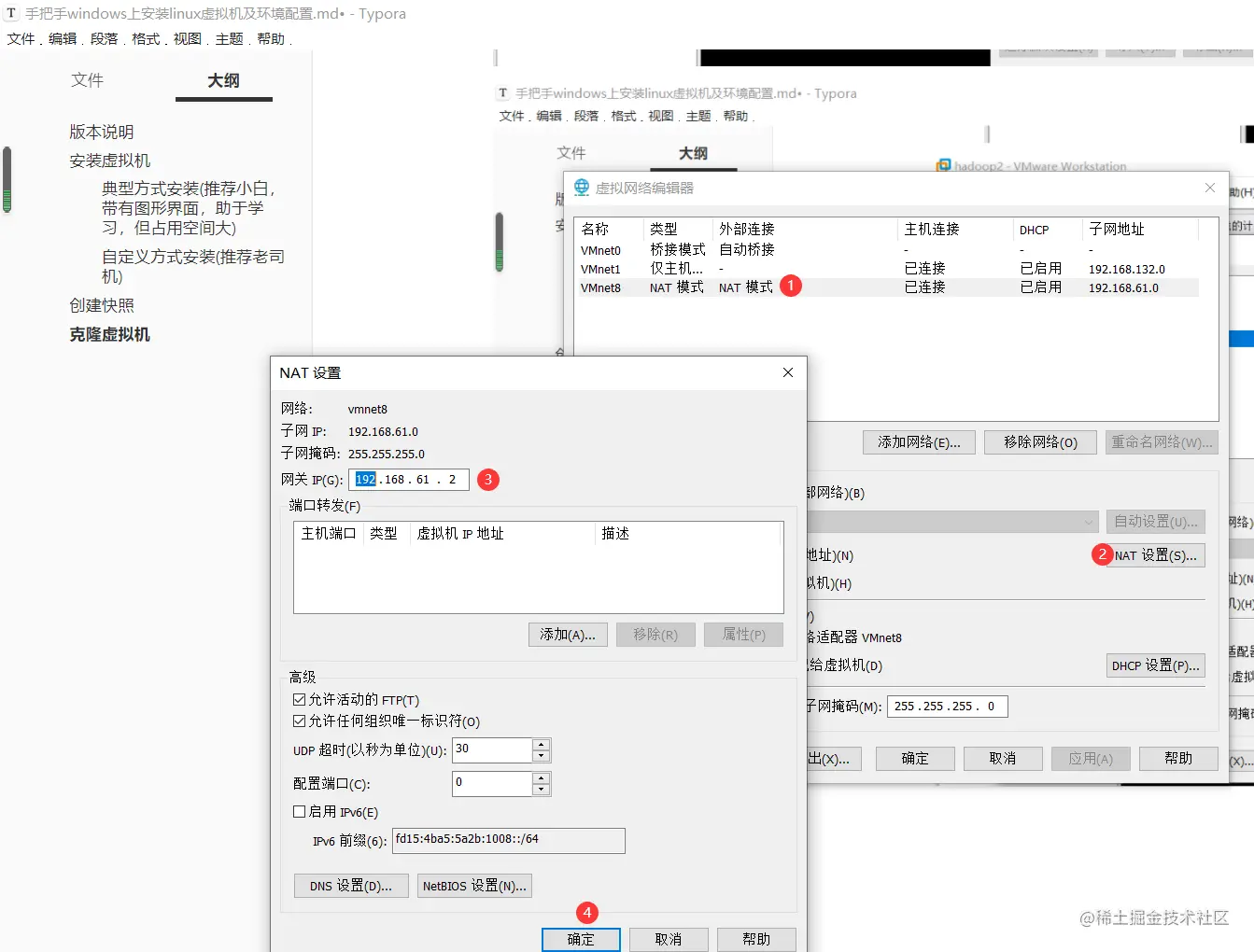Click the Outline tab in the embedded Typora screenshot
Screen dimensions: 1254x952
(693, 153)
